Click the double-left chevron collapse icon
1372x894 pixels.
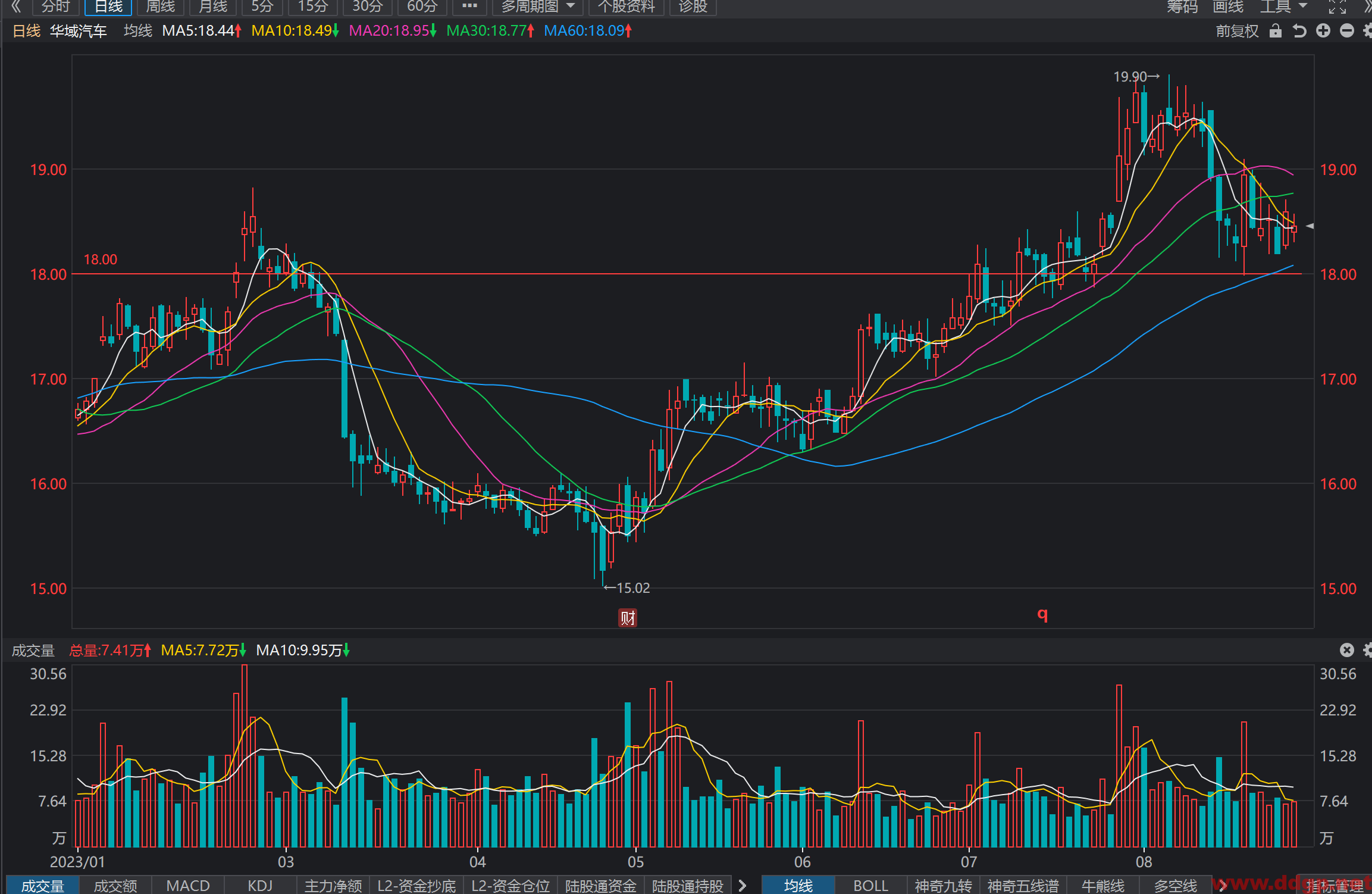[16, 7]
